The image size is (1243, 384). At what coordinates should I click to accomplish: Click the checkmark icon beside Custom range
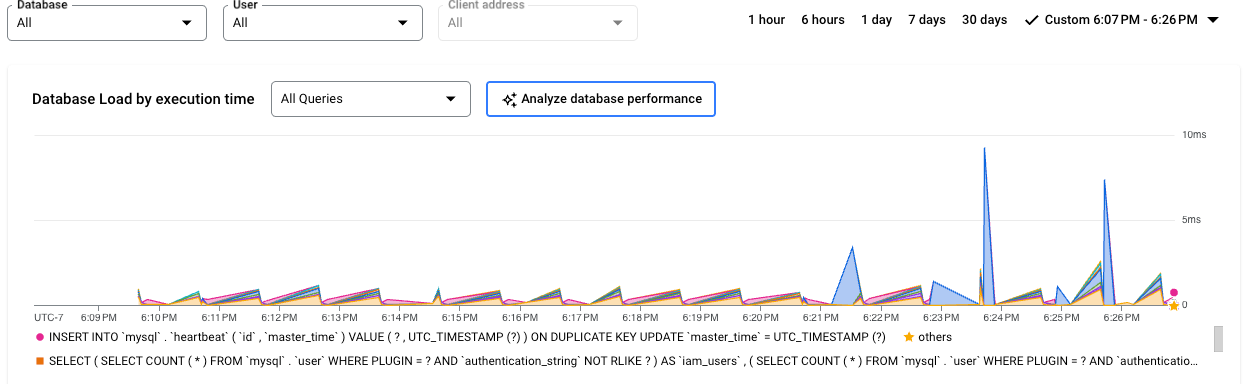coord(1032,20)
